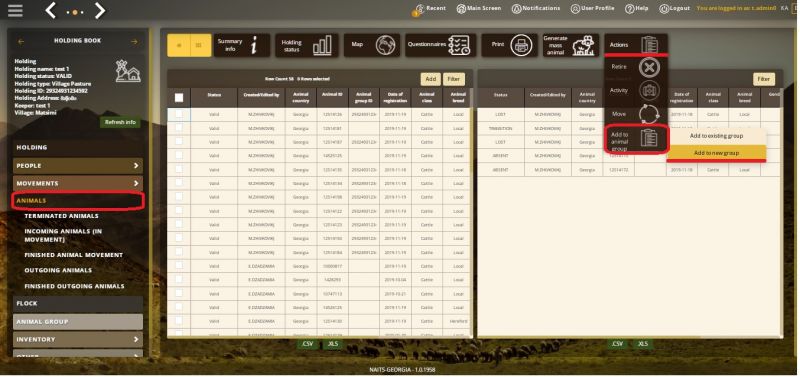Export left table as XLS
The height and width of the screenshot is (377, 800).
click(x=333, y=344)
